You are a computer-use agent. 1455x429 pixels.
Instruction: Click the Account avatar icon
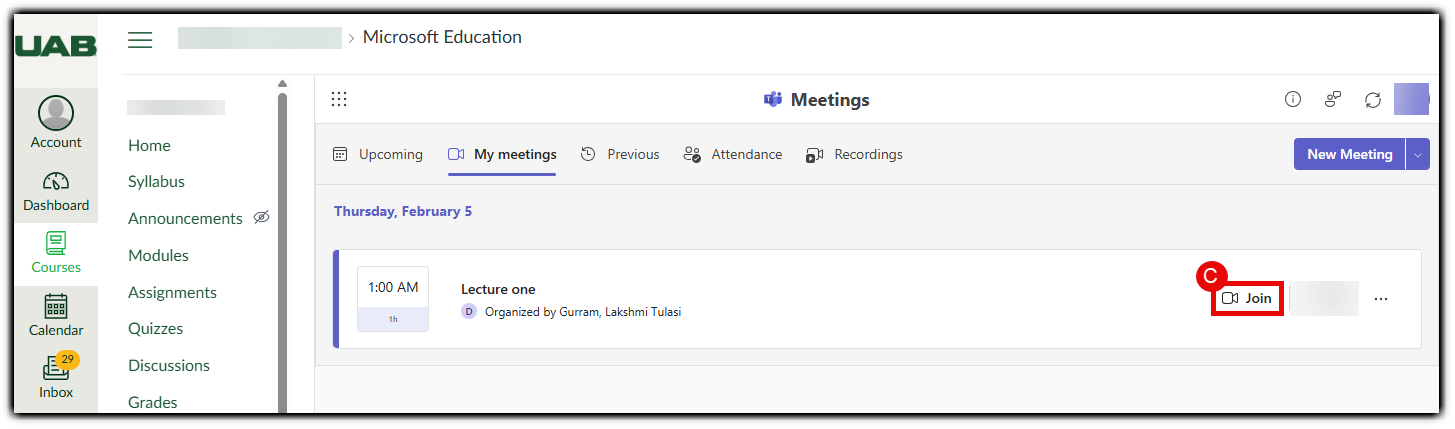point(56,113)
